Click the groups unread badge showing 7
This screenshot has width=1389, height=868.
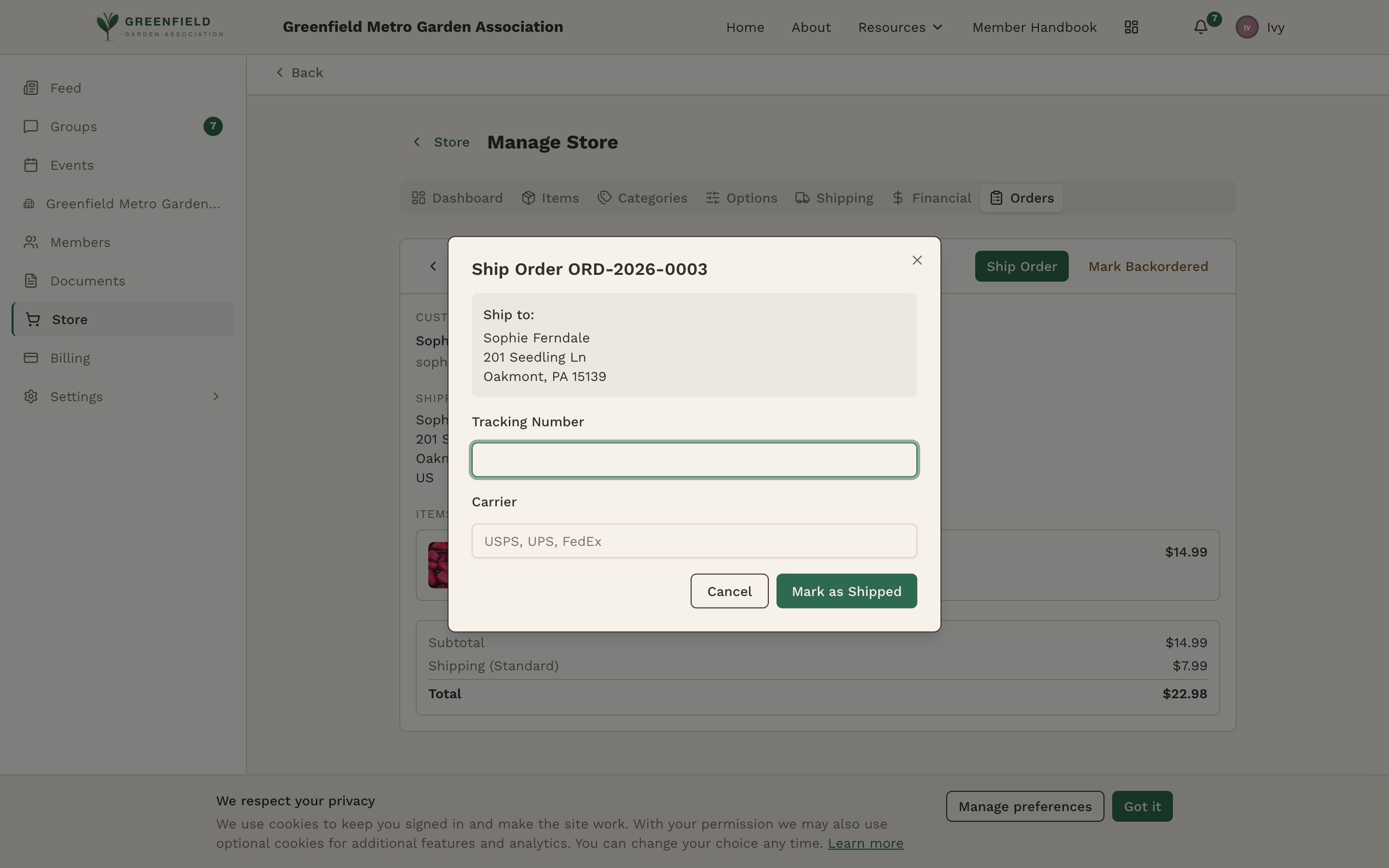[x=213, y=126]
